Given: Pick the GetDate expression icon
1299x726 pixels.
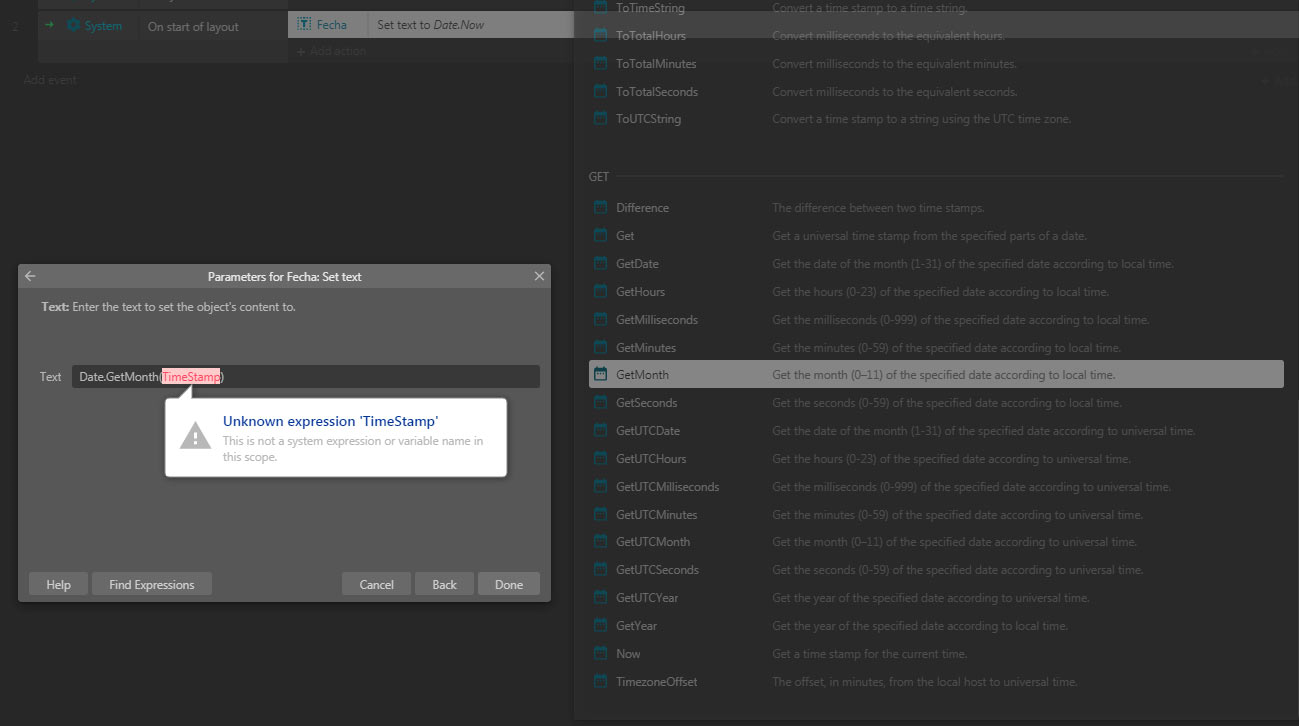Looking at the screenshot, I should click(600, 264).
